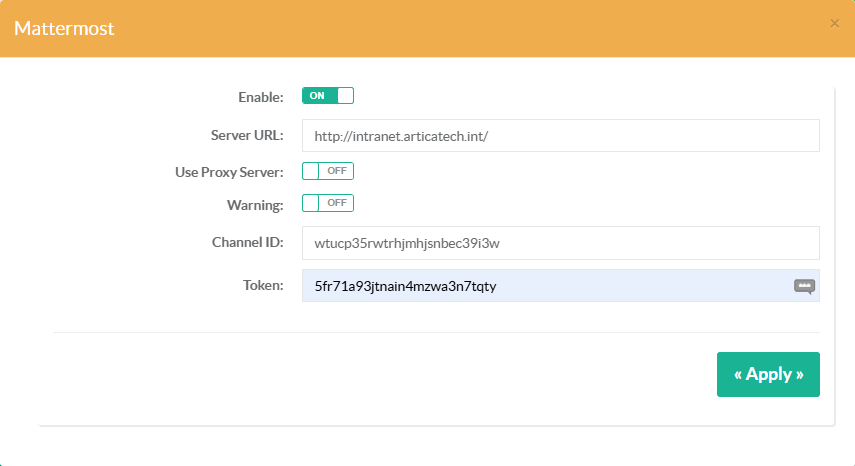Viewport: 855px width, 466px height.
Task: Click the Mattermost dialog title
Action: click(x=64, y=28)
